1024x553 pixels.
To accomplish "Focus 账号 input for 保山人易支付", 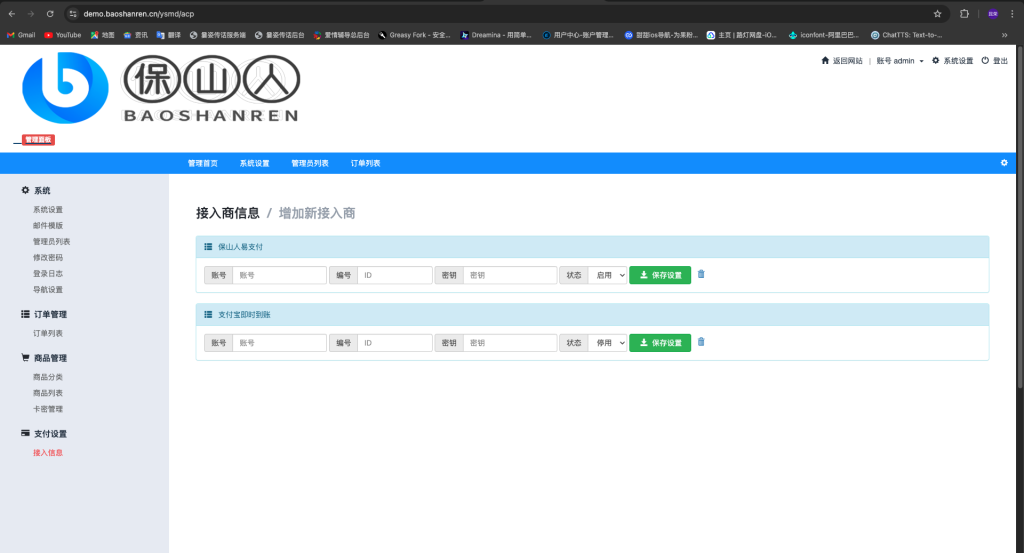I will coord(280,275).
